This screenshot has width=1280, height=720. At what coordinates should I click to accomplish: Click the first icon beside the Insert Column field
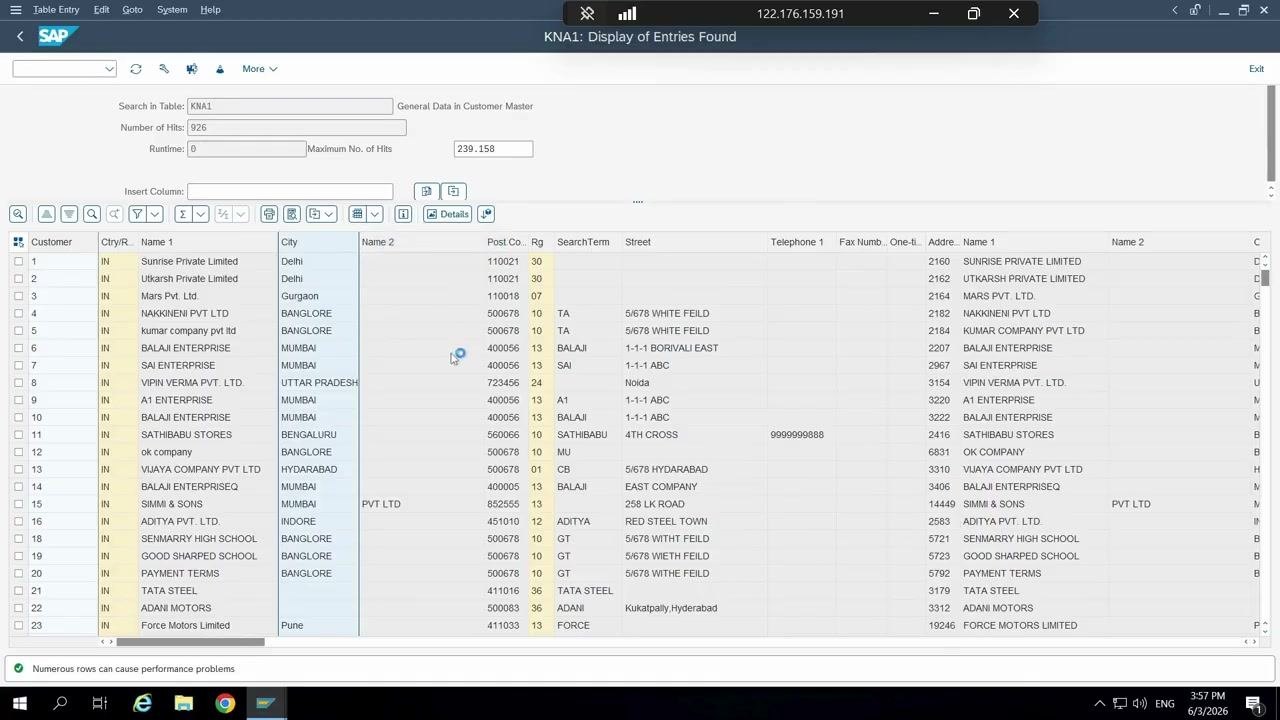(426, 191)
